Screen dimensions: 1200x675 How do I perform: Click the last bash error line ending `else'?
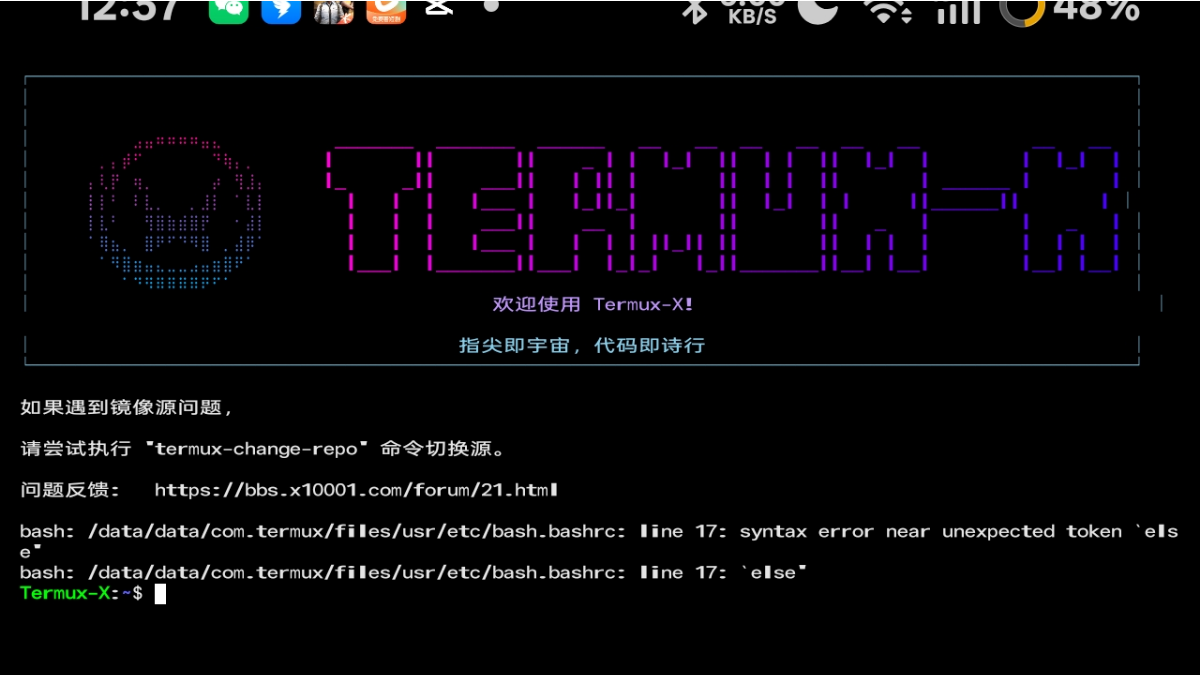(x=414, y=572)
